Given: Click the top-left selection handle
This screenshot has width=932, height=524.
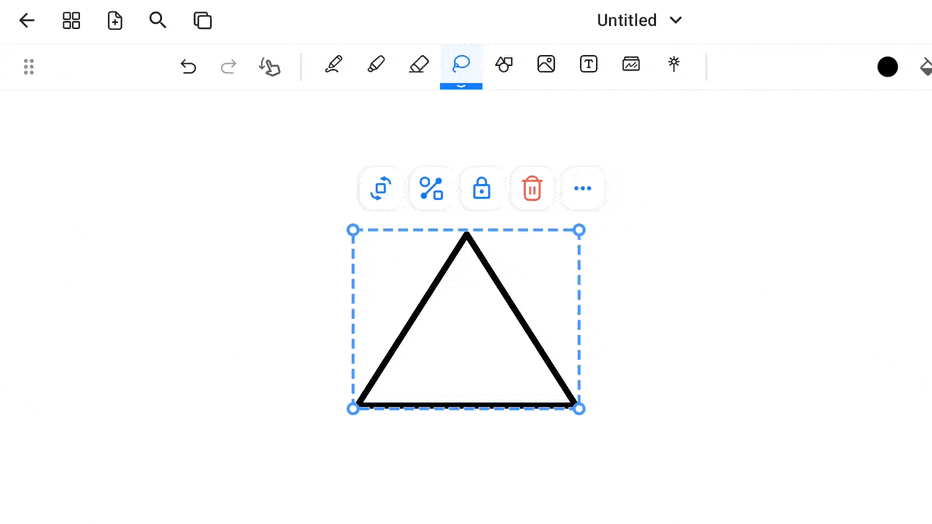Looking at the screenshot, I should [353, 230].
